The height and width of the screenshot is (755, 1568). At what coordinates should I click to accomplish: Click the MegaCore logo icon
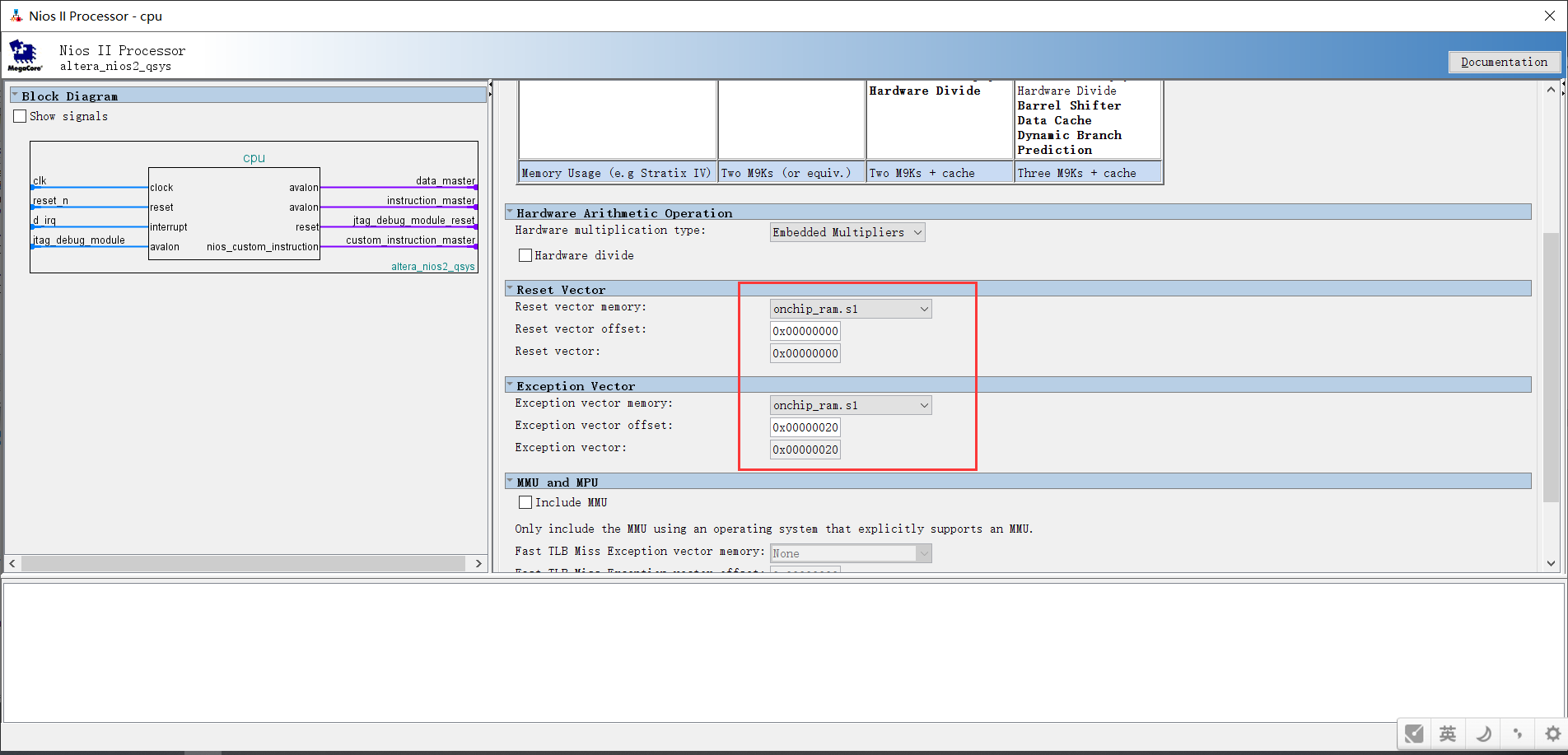25,56
